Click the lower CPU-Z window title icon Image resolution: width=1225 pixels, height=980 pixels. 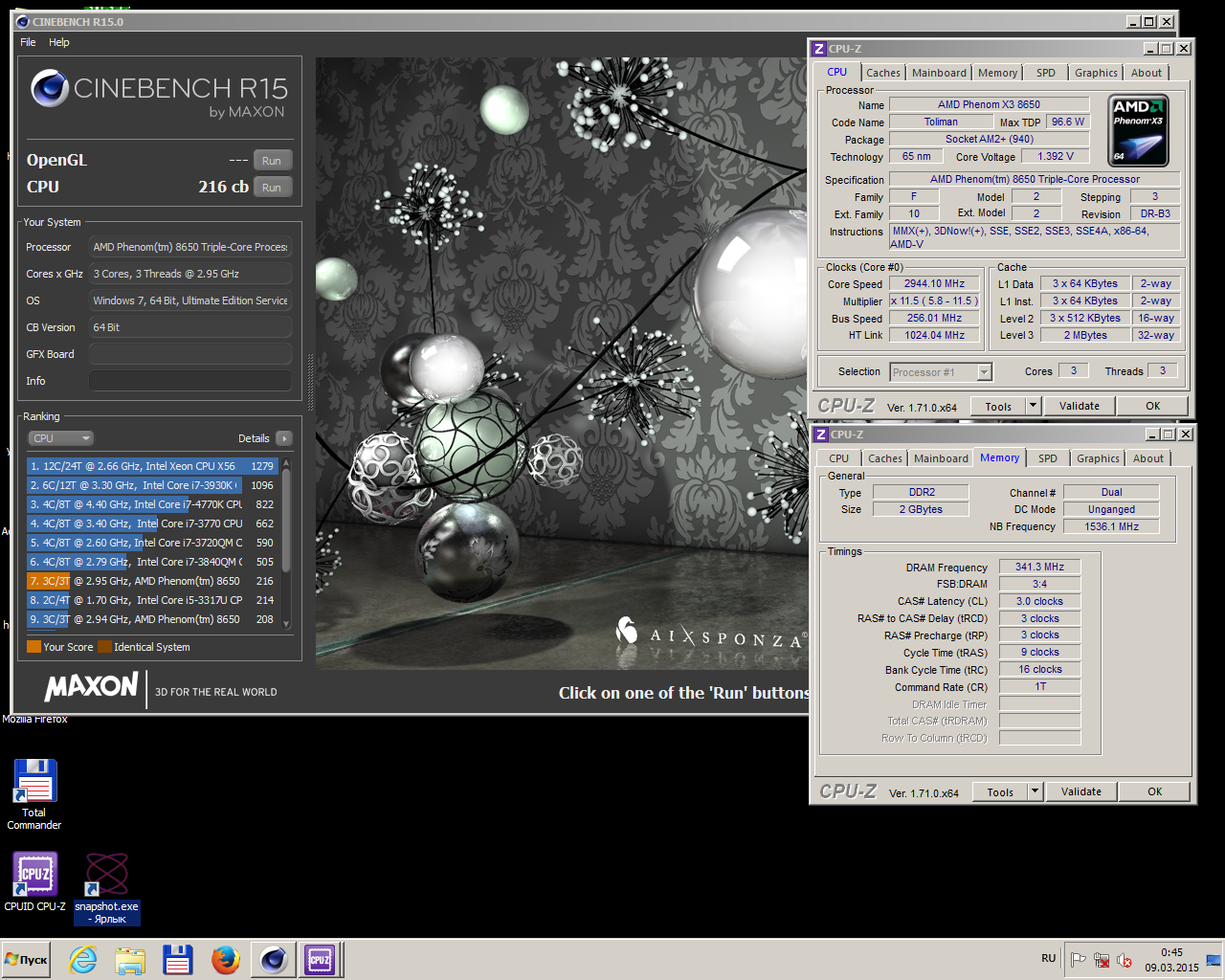pos(821,434)
